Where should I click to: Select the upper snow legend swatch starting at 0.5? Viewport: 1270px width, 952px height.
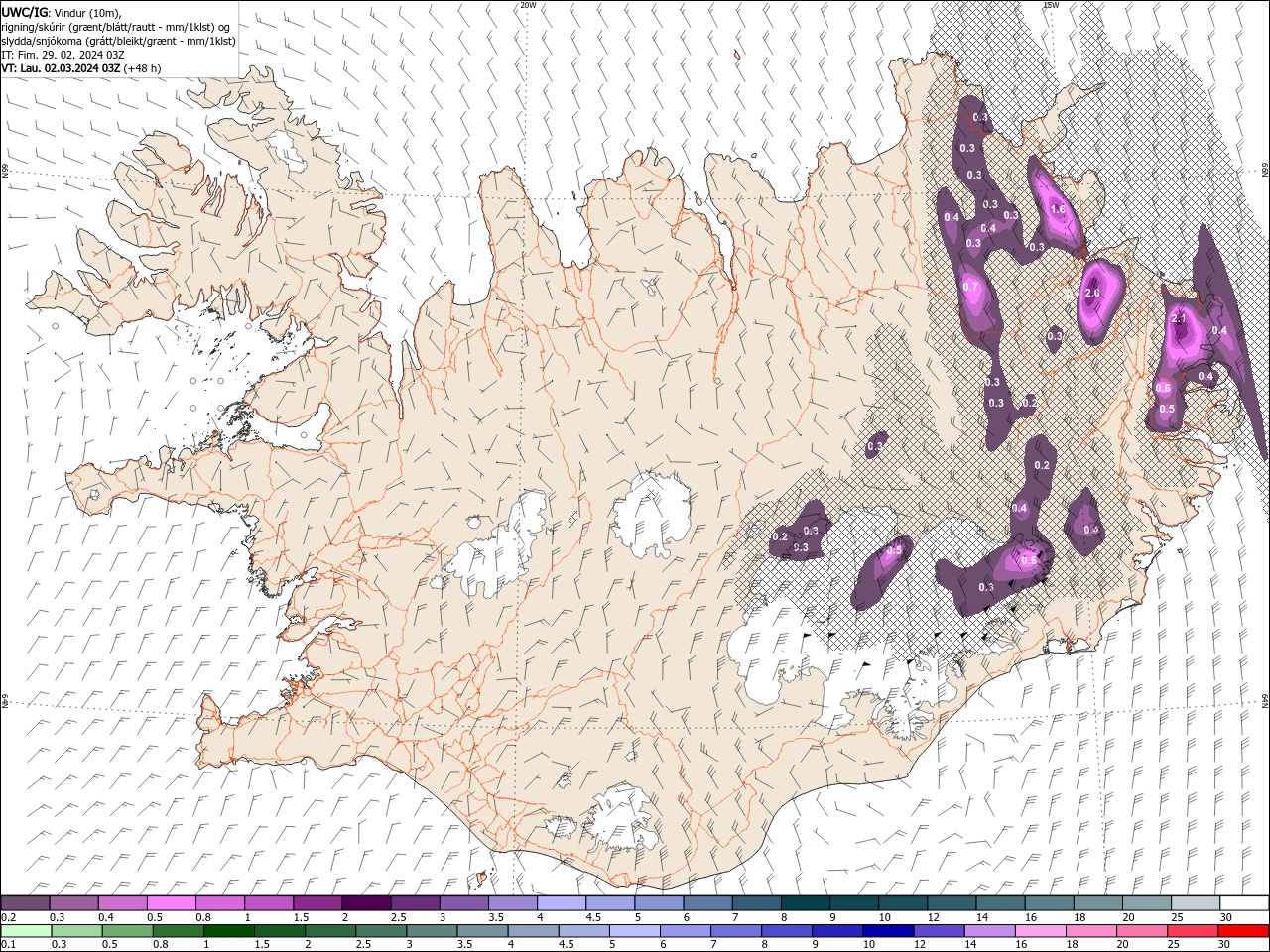tap(172, 903)
